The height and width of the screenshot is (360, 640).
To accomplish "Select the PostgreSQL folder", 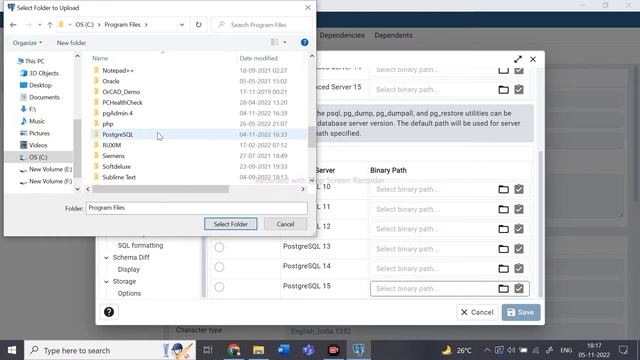I will click(118, 135).
